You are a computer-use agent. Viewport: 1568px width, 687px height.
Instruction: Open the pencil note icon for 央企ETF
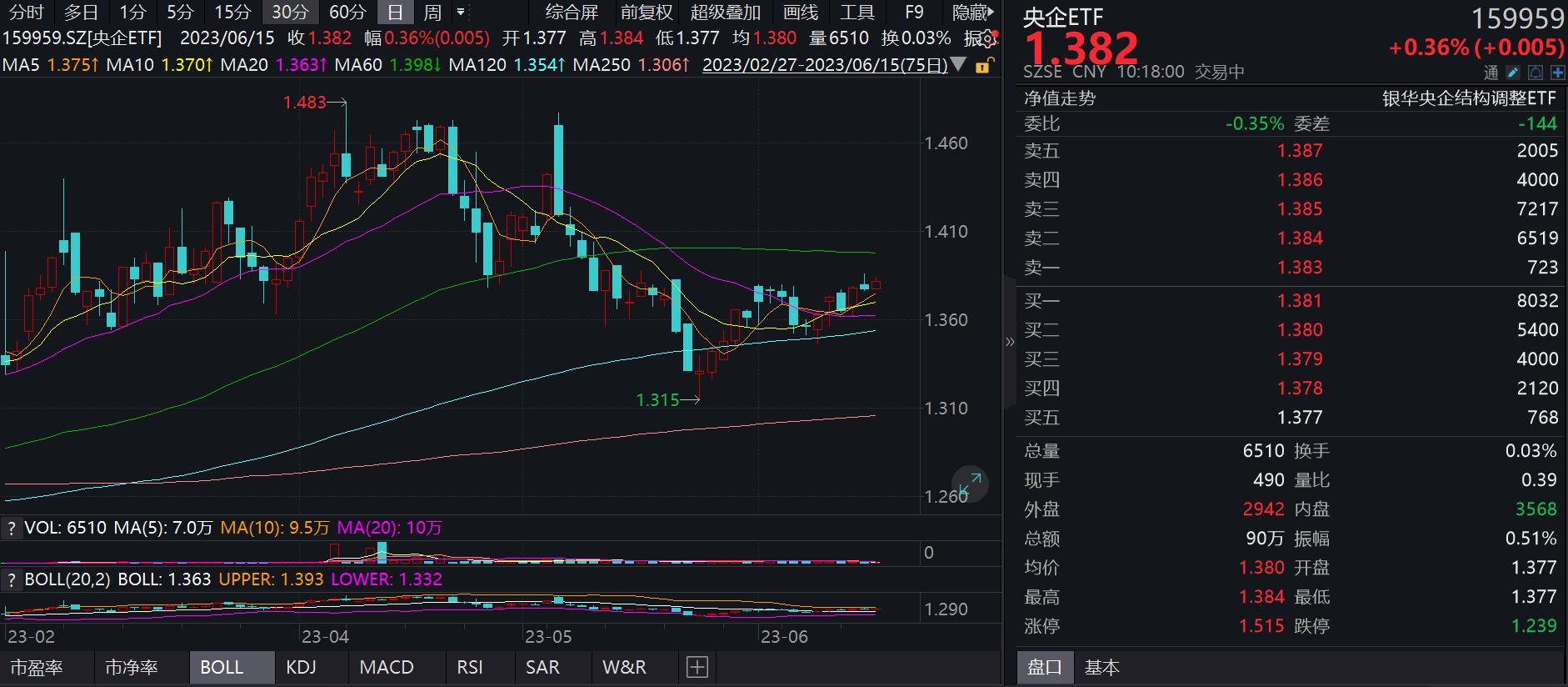tap(1514, 73)
